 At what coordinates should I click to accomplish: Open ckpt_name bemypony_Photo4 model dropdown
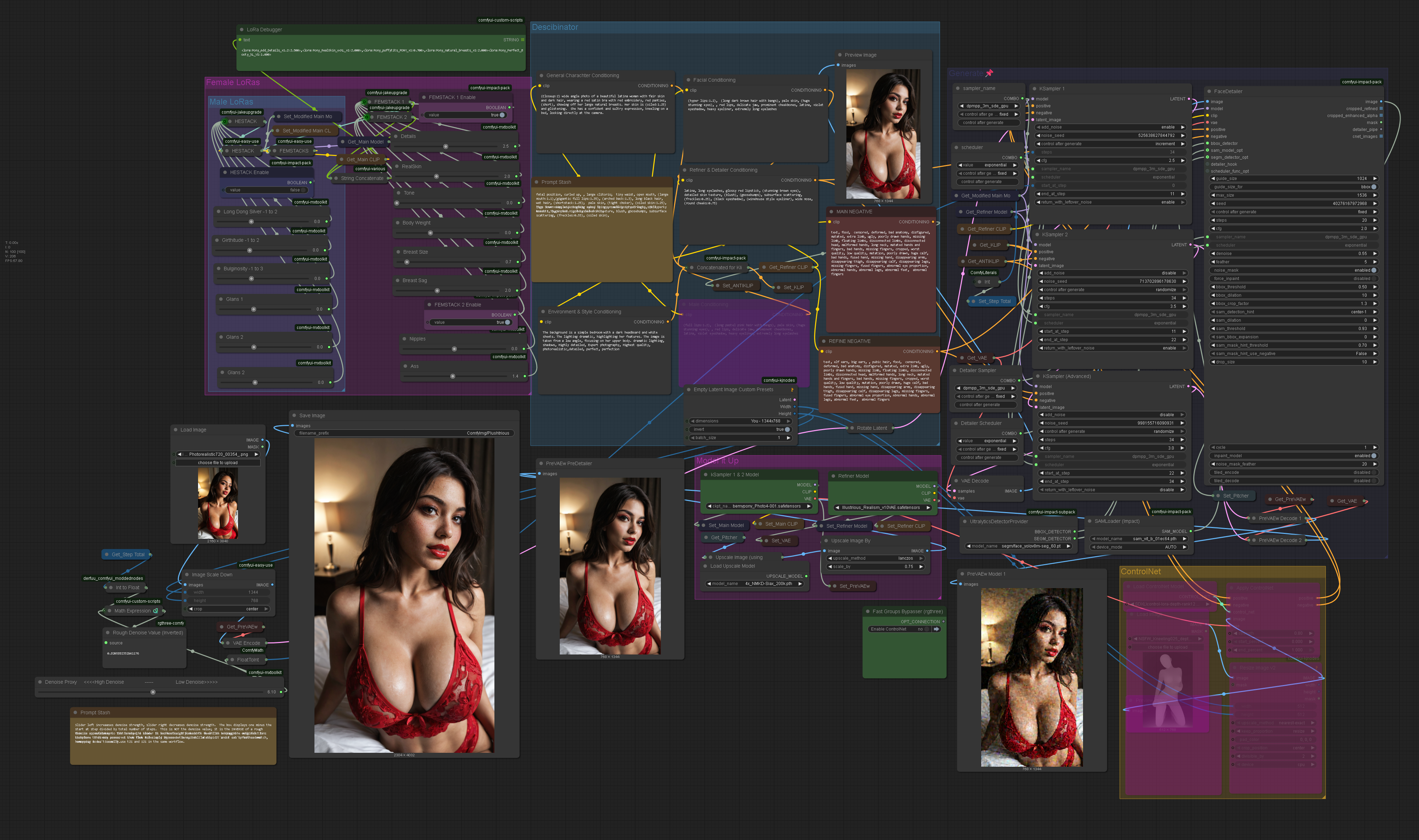[760, 507]
